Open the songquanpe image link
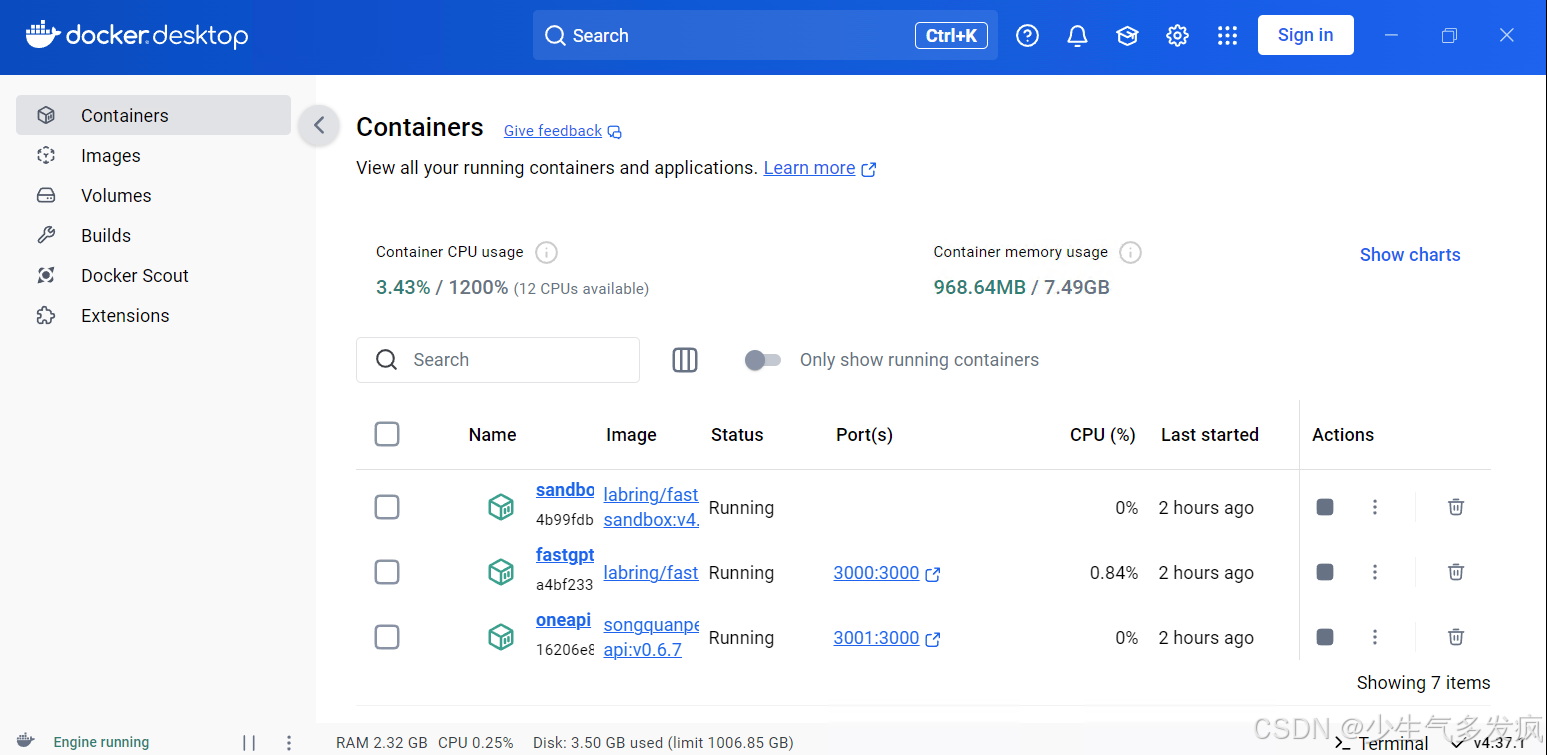1547x755 pixels. 651,637
